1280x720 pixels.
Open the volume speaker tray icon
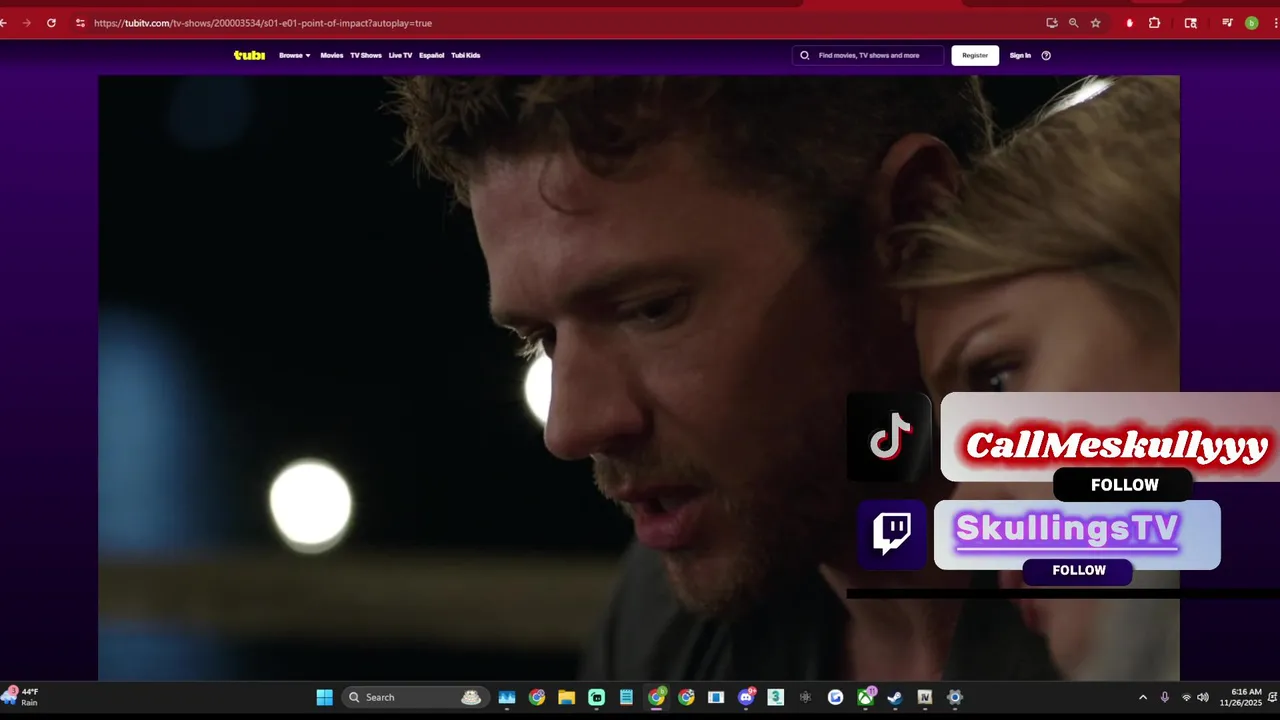(1203, 697)
